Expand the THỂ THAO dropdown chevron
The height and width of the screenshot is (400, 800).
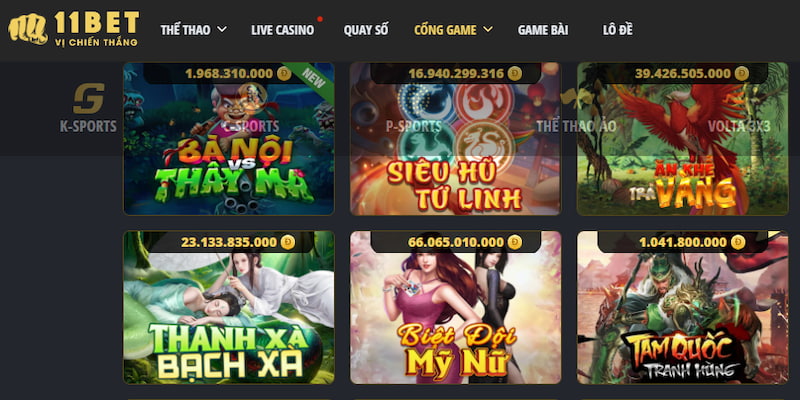222,30
